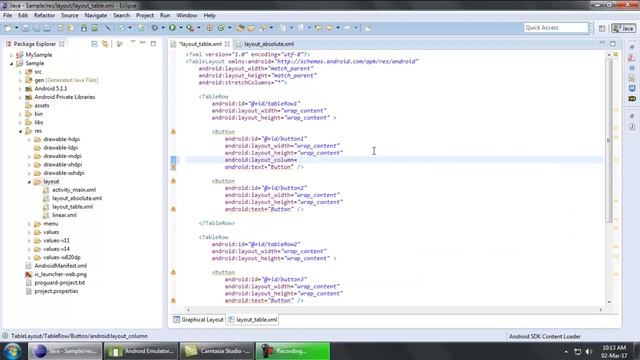Click the warning marker beside button2 Button tag
The width and height of the screenshot is (640, 360).
point(173,181)
